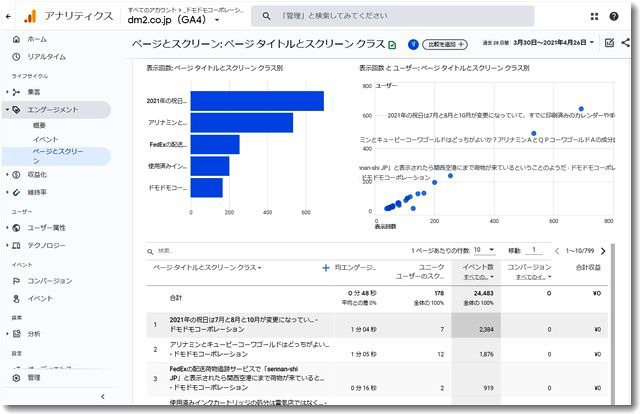
Task: Click the table vertical scrollbar
Action: point(612,325)
